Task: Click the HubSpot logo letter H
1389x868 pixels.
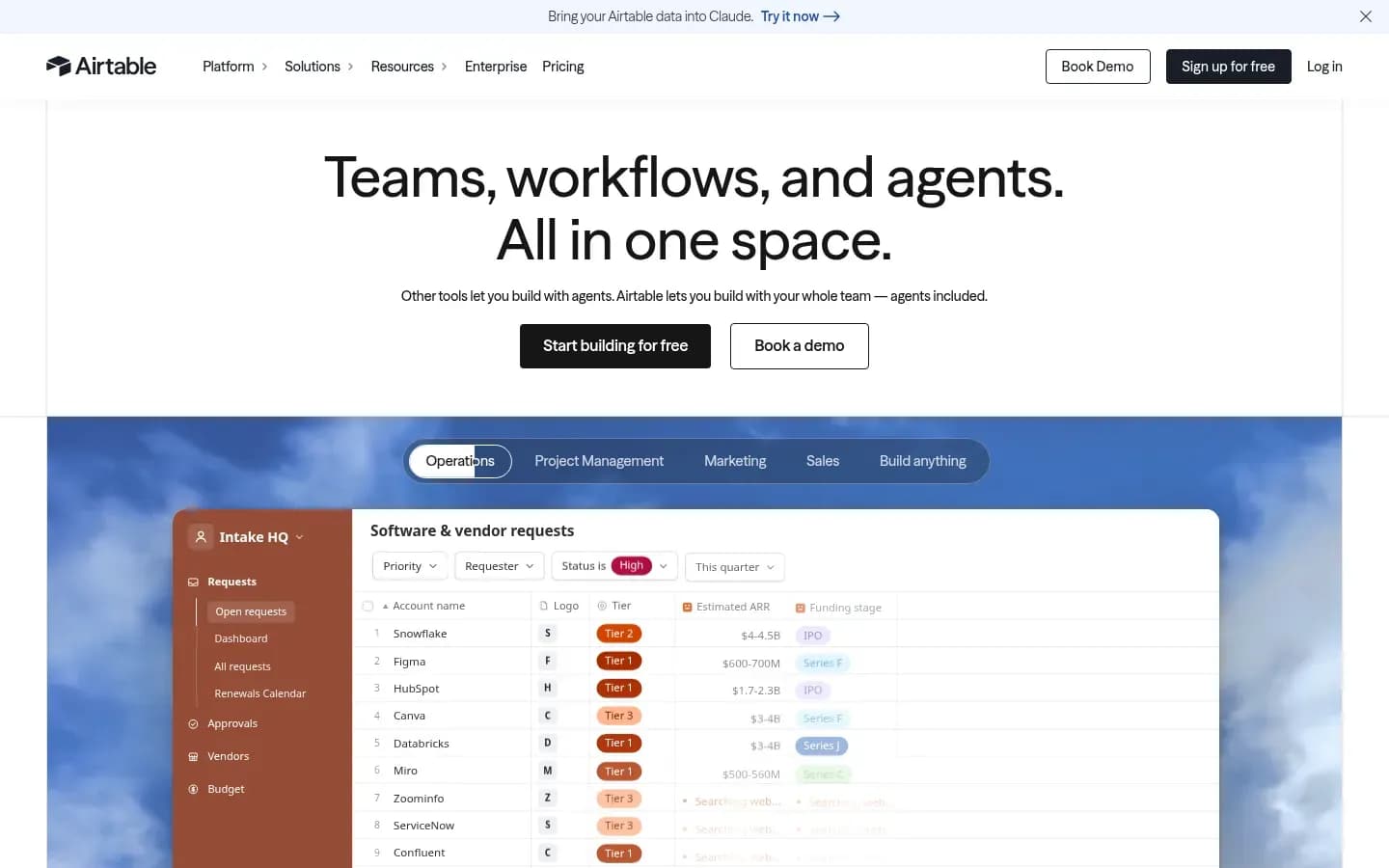Action: pos(548,689)
